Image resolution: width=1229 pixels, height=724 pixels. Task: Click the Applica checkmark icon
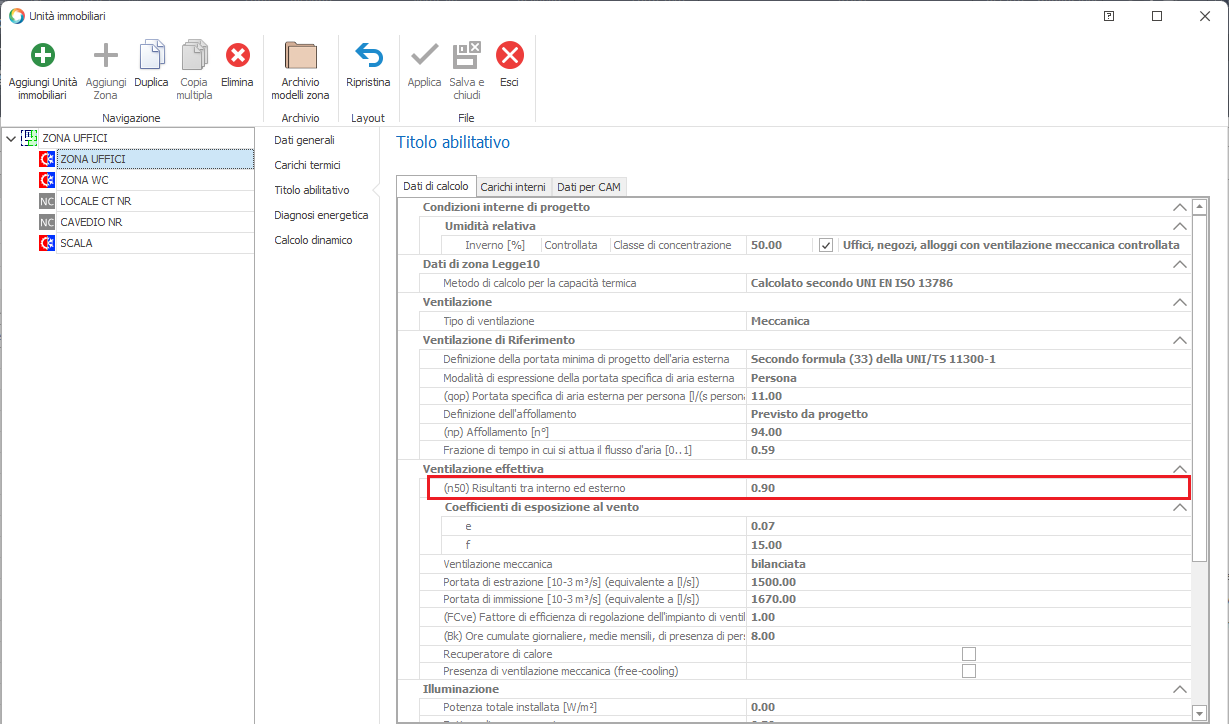point(424,55)
